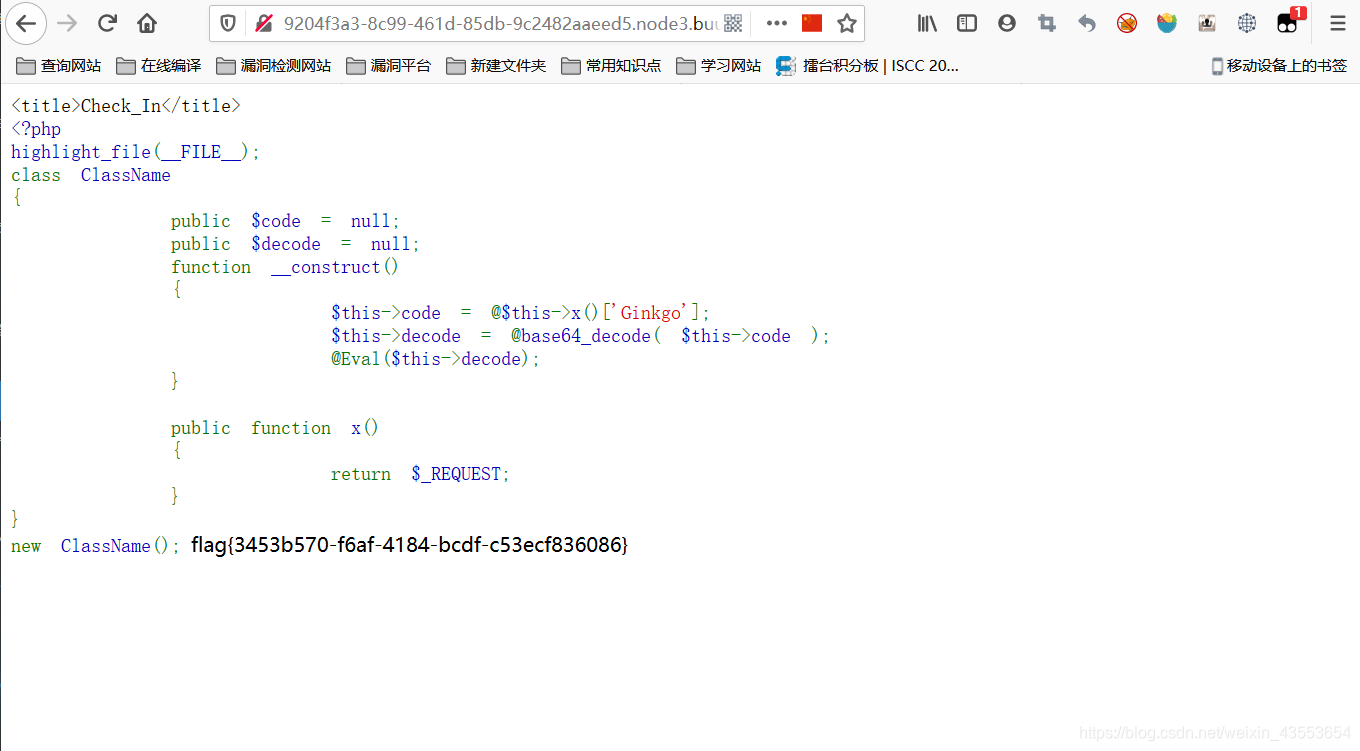This screenshot has height=751, width=1360.
Task: Click the China flag icon in address bar
Action: [812, 23]
